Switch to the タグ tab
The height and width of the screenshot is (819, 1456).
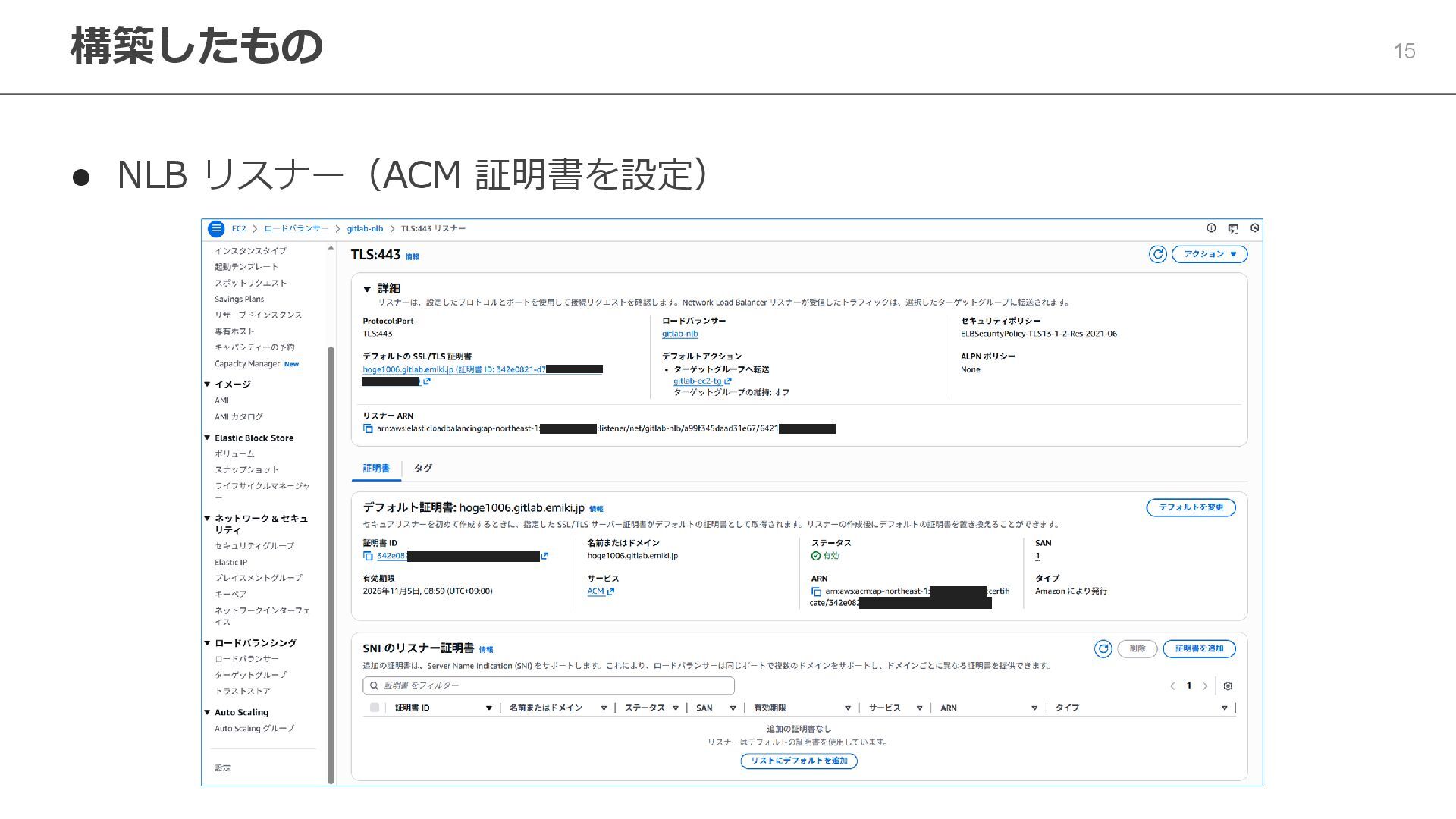pyautogui.click(x=423, y=469)
